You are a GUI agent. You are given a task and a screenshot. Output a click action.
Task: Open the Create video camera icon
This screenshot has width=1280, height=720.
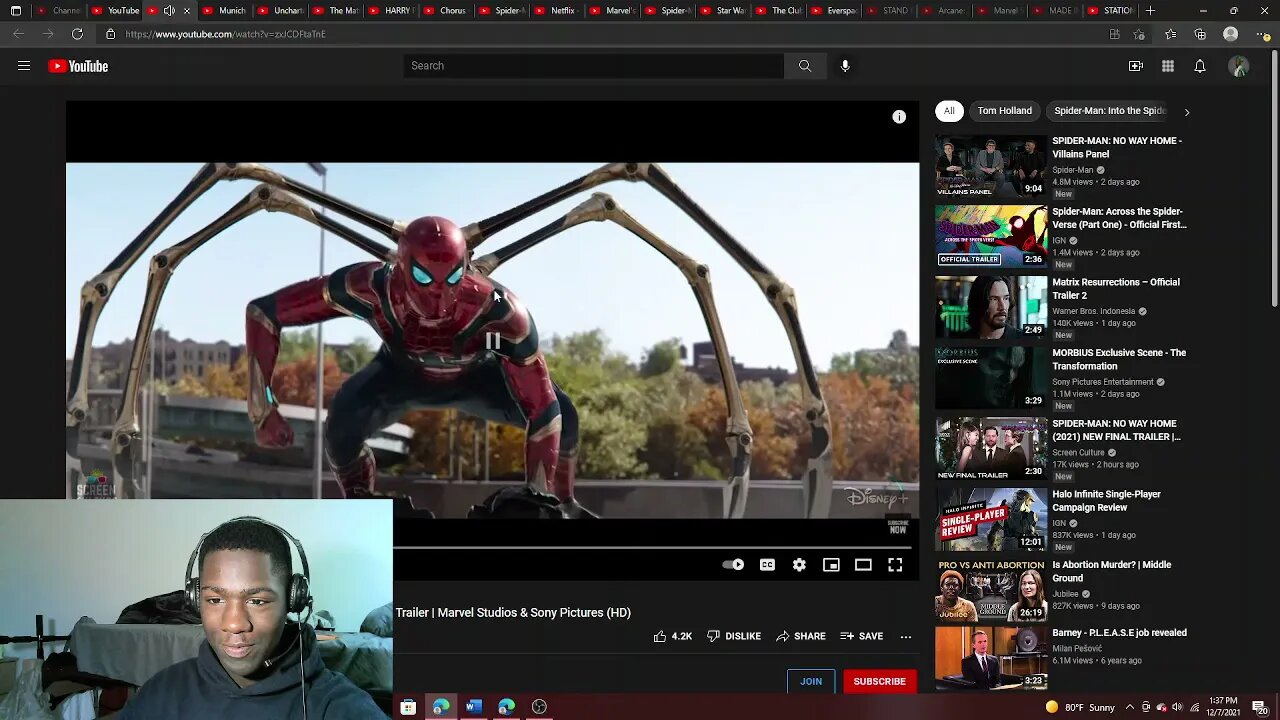coord(1135,66)
